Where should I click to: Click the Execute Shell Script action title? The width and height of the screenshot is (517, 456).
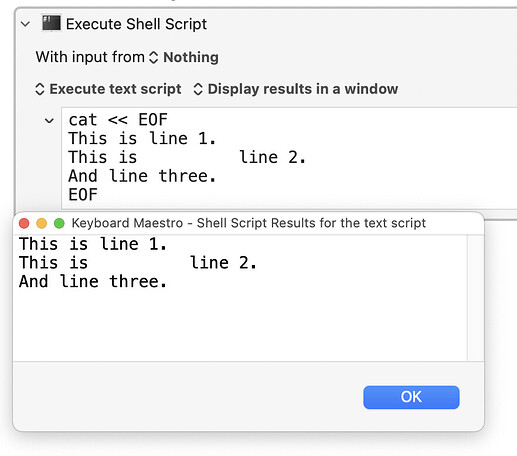click(x=136, y=24)
